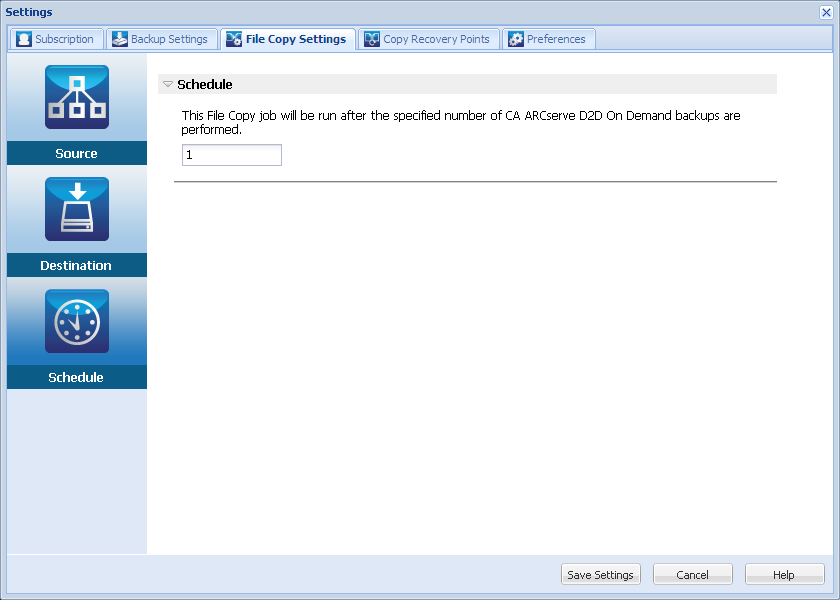This screenshot has width=840, height=600.
Task: Click the chevron beside Schedule header
Action: pos(167,84)
